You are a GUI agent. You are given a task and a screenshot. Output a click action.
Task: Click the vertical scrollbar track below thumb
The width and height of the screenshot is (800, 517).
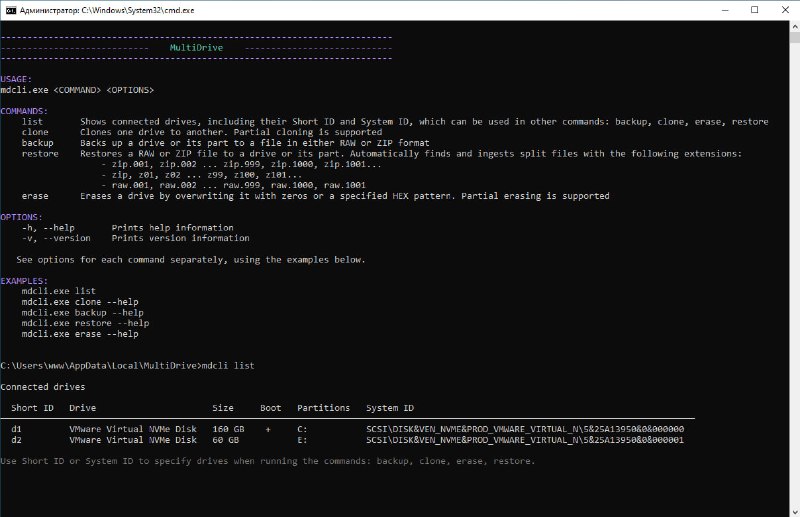click(x=795, y=276)
